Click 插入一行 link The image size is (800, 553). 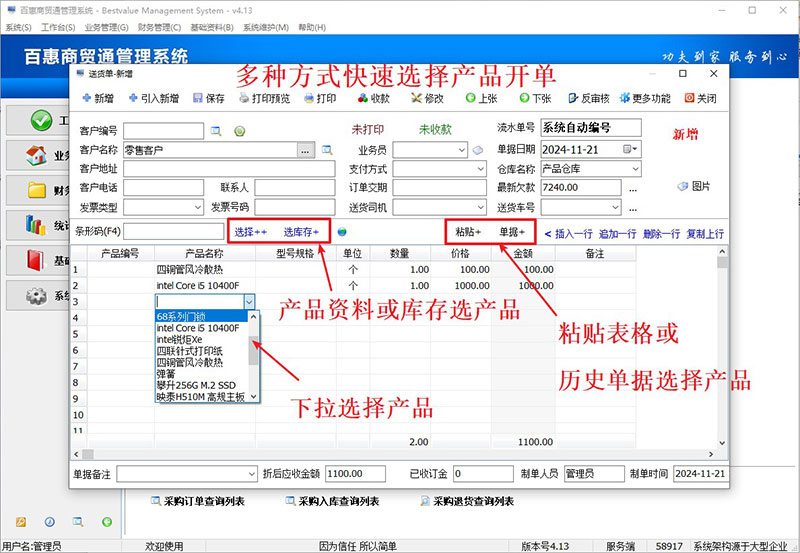pyautogui.click(x=573, y=234)
